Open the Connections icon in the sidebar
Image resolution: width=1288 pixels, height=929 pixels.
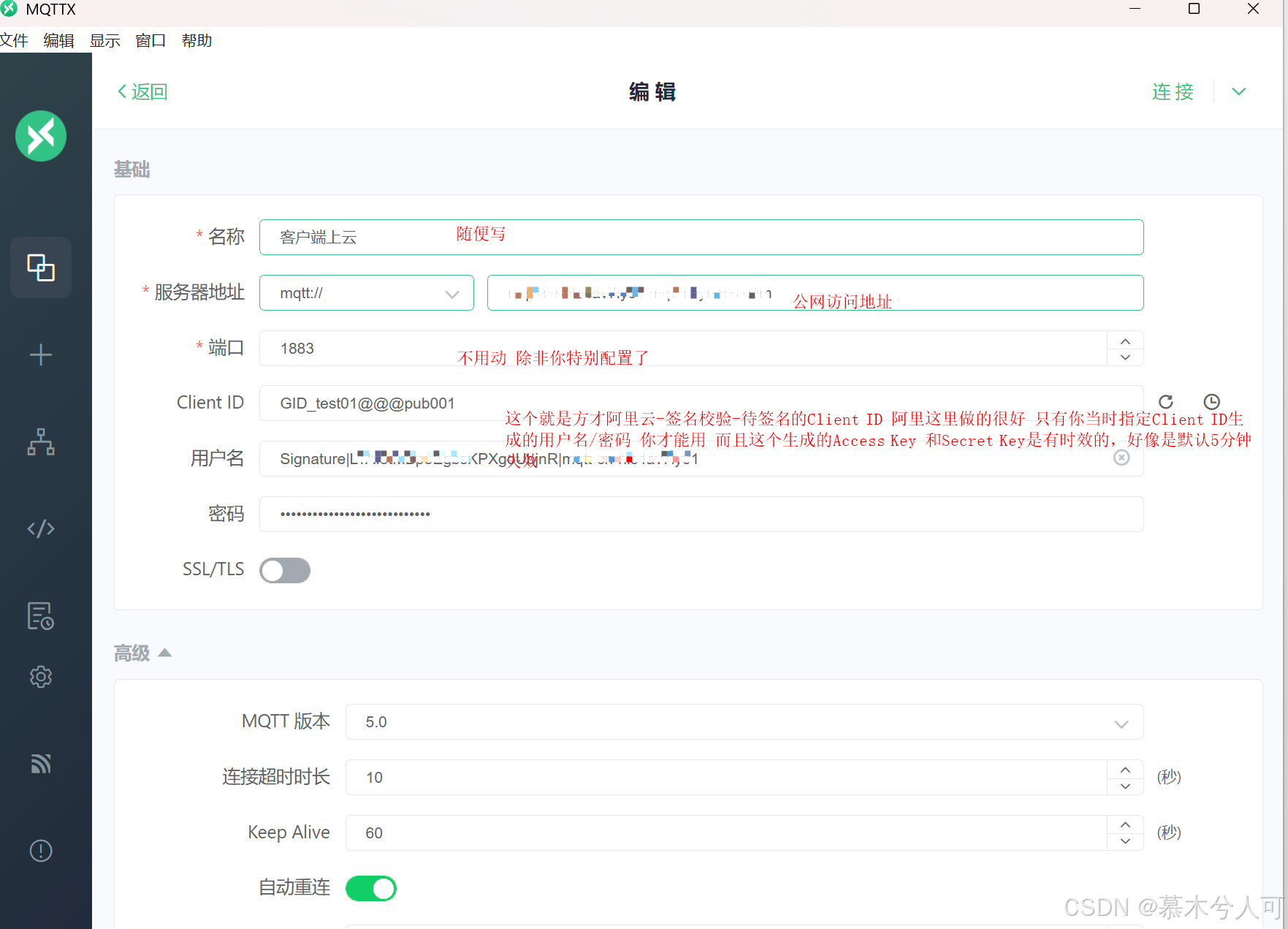pyautogui.click(x=41, y=268)
